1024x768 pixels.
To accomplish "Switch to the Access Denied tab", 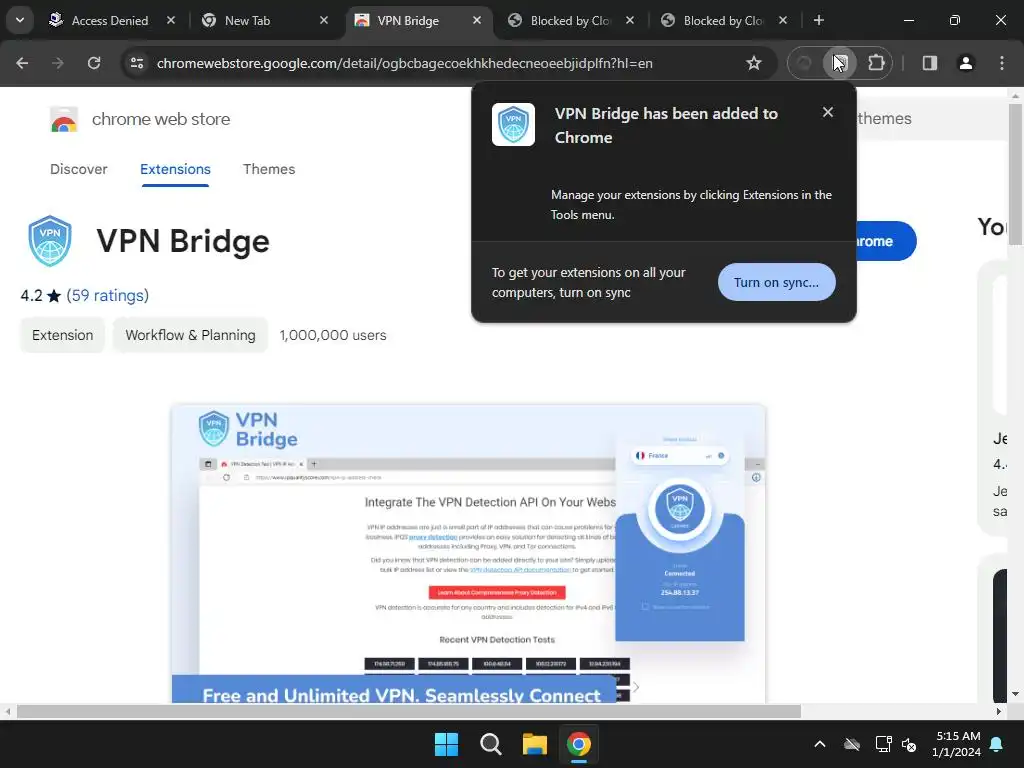I will click(110, 20).
